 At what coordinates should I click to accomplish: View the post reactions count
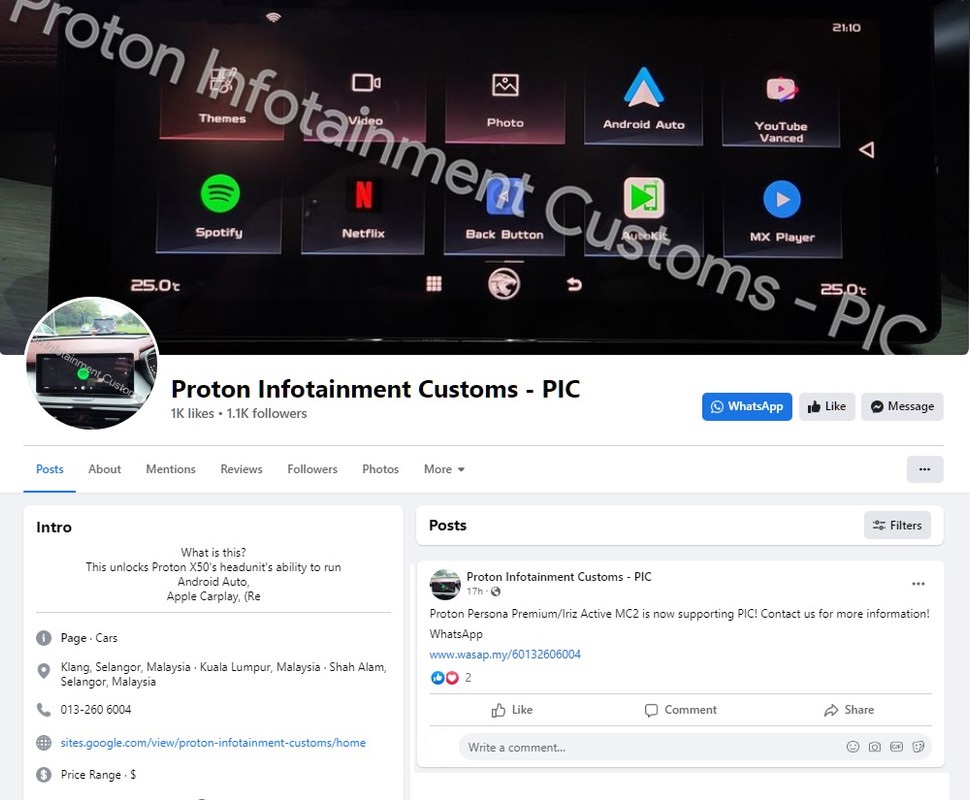[468, 677]
